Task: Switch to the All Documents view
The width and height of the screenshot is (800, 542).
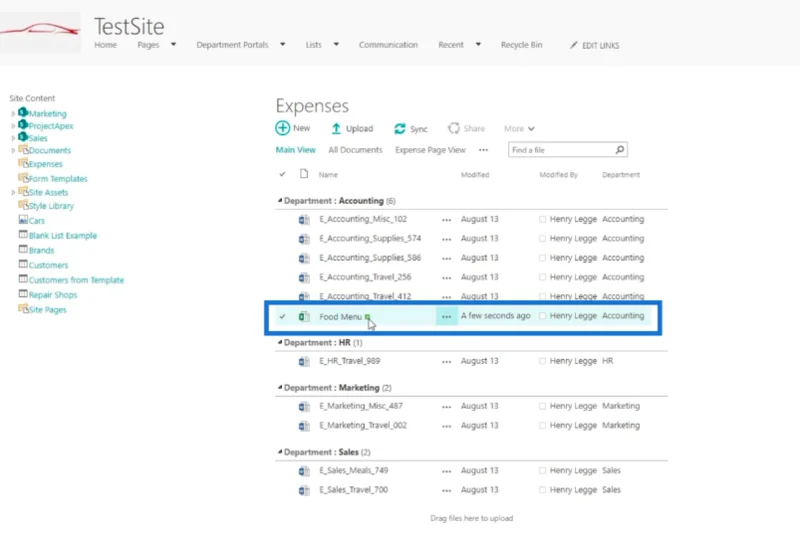Action: click(355, 150)
